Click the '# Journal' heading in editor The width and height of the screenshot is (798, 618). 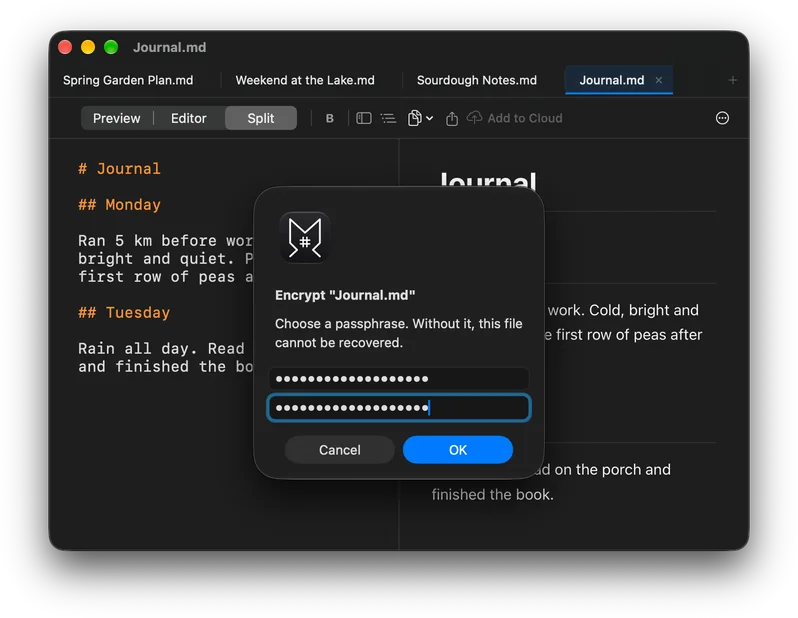tap(119, 168)
